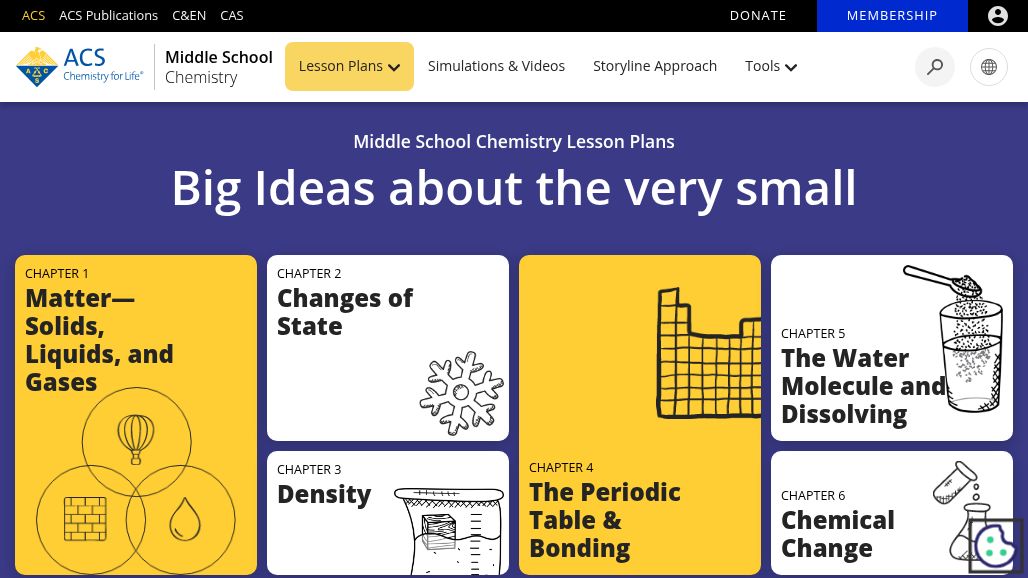Click the Donate link
Image resolution: width=1028 pixels, height=578 pixels.
(758, 16)
